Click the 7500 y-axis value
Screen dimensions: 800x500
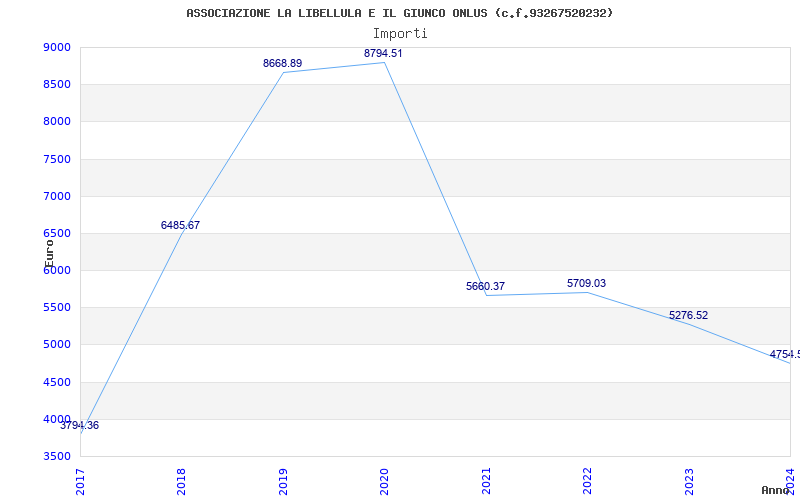[x=57, y=159]
